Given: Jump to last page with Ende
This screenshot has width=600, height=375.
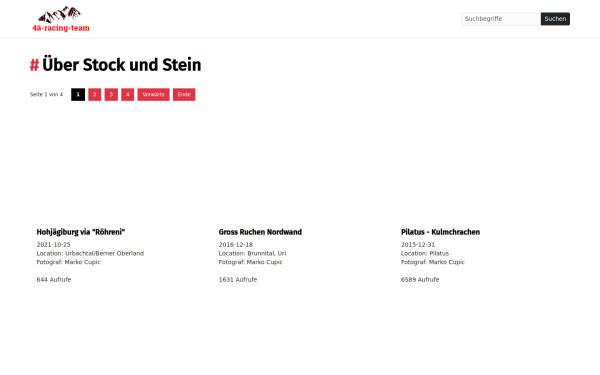Looking at the screenshot, I should pos(184,95).
